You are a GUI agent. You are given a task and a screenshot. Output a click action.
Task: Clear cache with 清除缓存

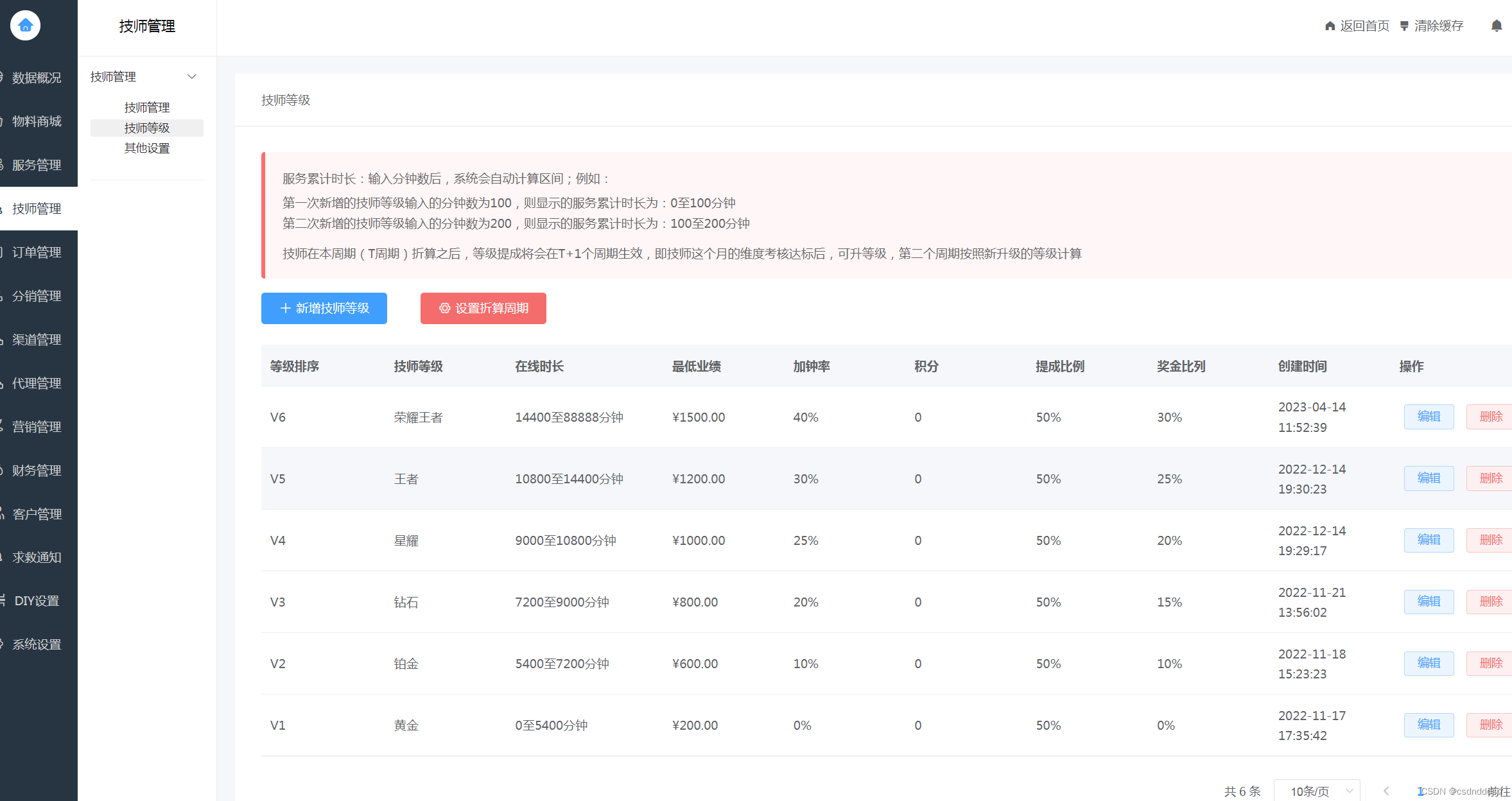pos(1439,26)
